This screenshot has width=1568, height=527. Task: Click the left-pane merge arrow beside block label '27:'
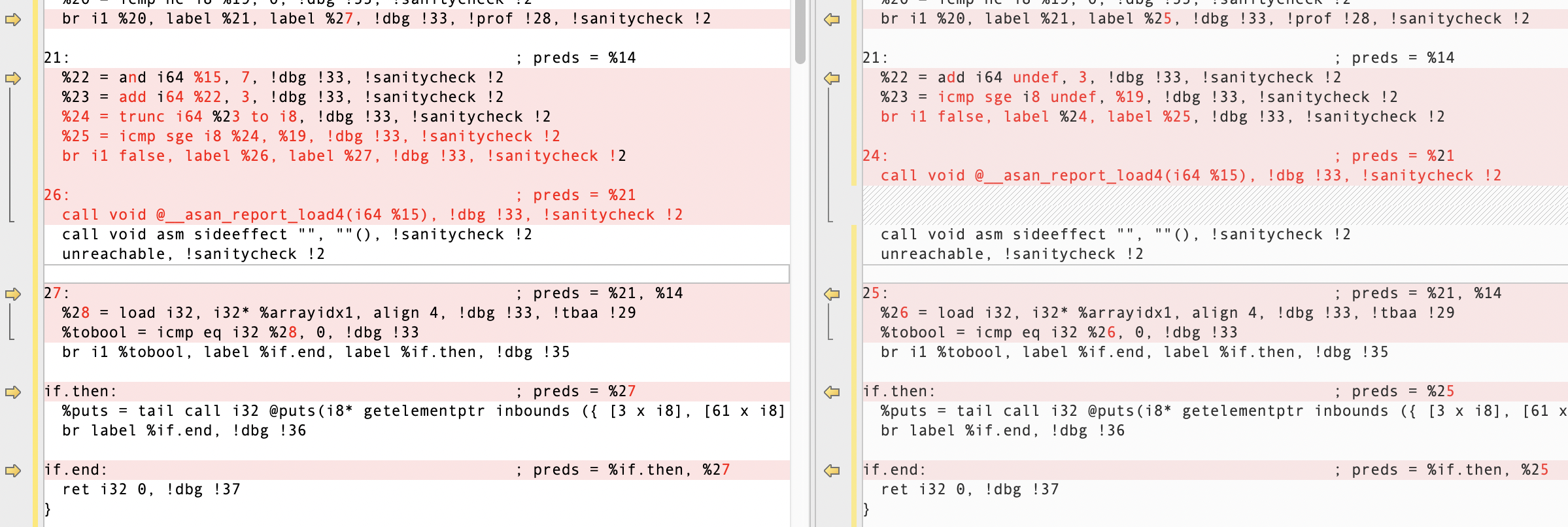coord(13,294)
